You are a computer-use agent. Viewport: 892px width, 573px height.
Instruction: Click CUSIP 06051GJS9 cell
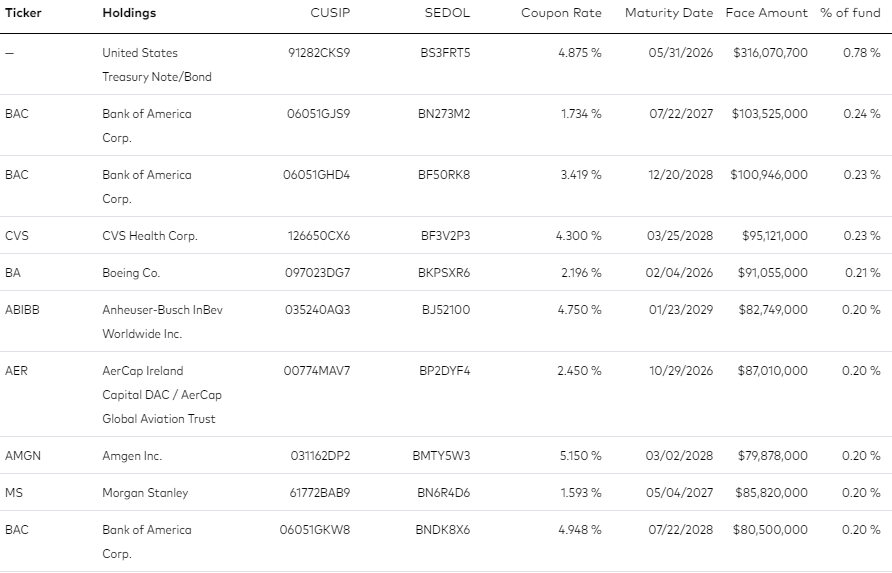click(x=319, y=114)
